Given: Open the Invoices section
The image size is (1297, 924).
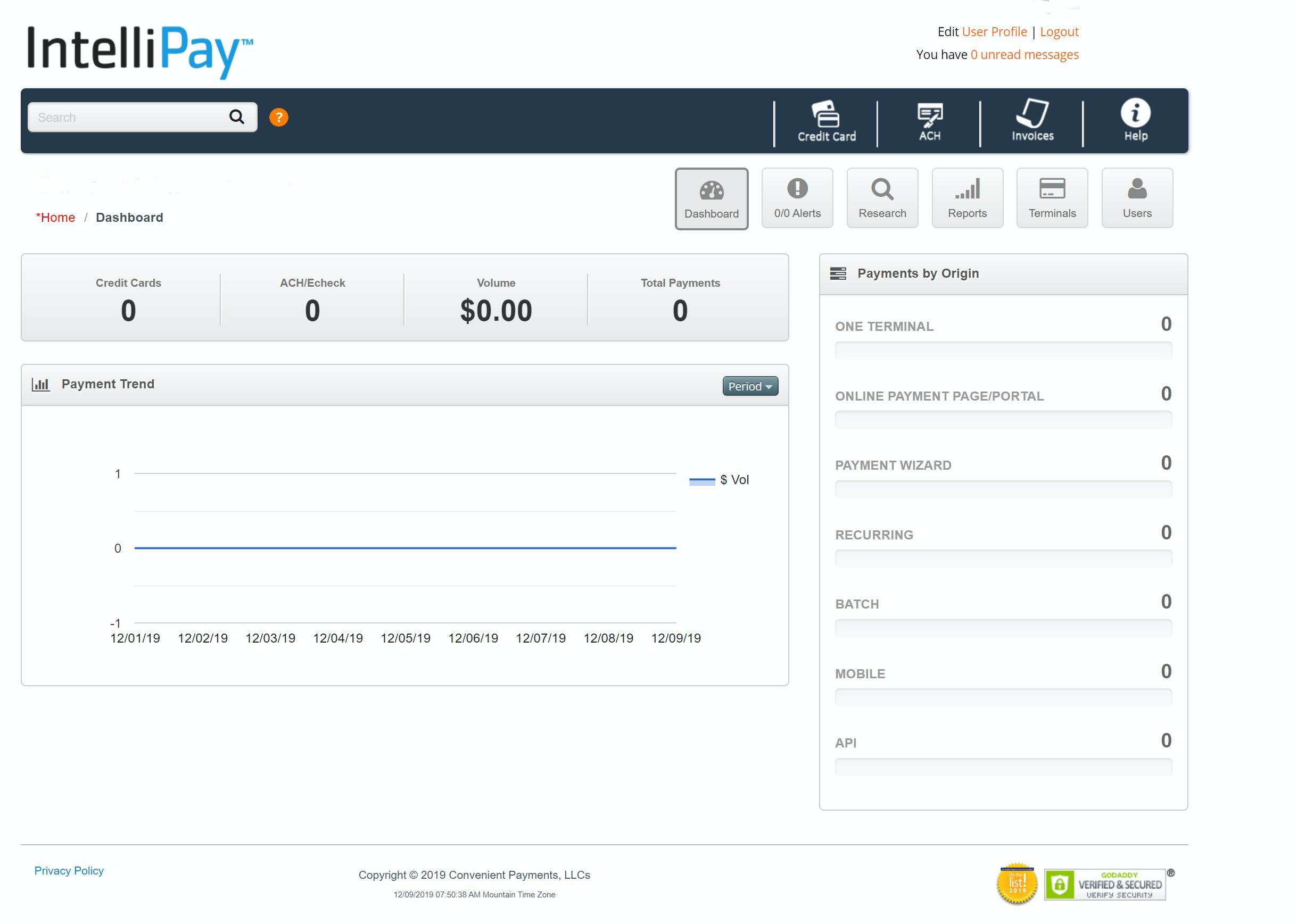Looking at the screenshot, I should click(1032, 122).
